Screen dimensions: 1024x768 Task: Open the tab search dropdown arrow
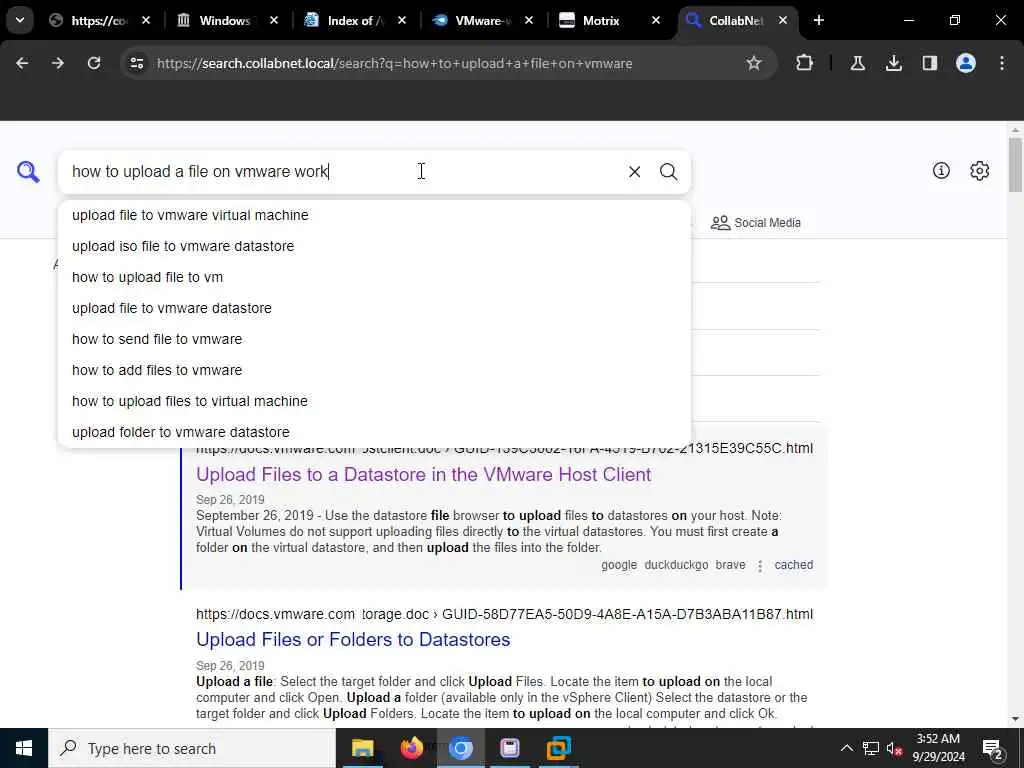(x=20, y=20)
